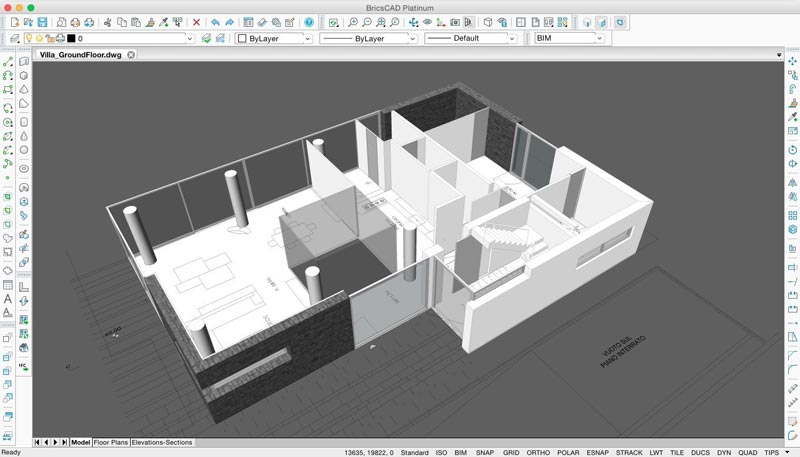Toggle layer freeze sun icon
Screen dimensions: 800x457
(x=39, y=38)
